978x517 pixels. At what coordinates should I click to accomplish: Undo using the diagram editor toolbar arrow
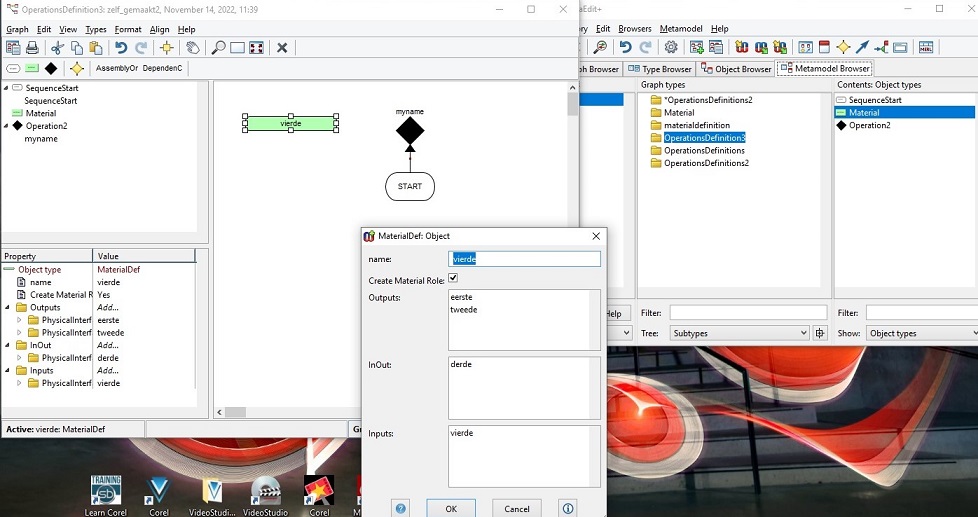pos(121,48)
